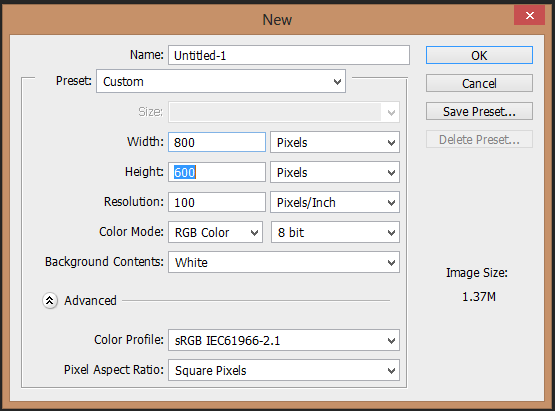Viewport: 555px width, 411px height.
Task: Open the Pixels/Inch resolution units dropdown
Action: coord(335,202)
